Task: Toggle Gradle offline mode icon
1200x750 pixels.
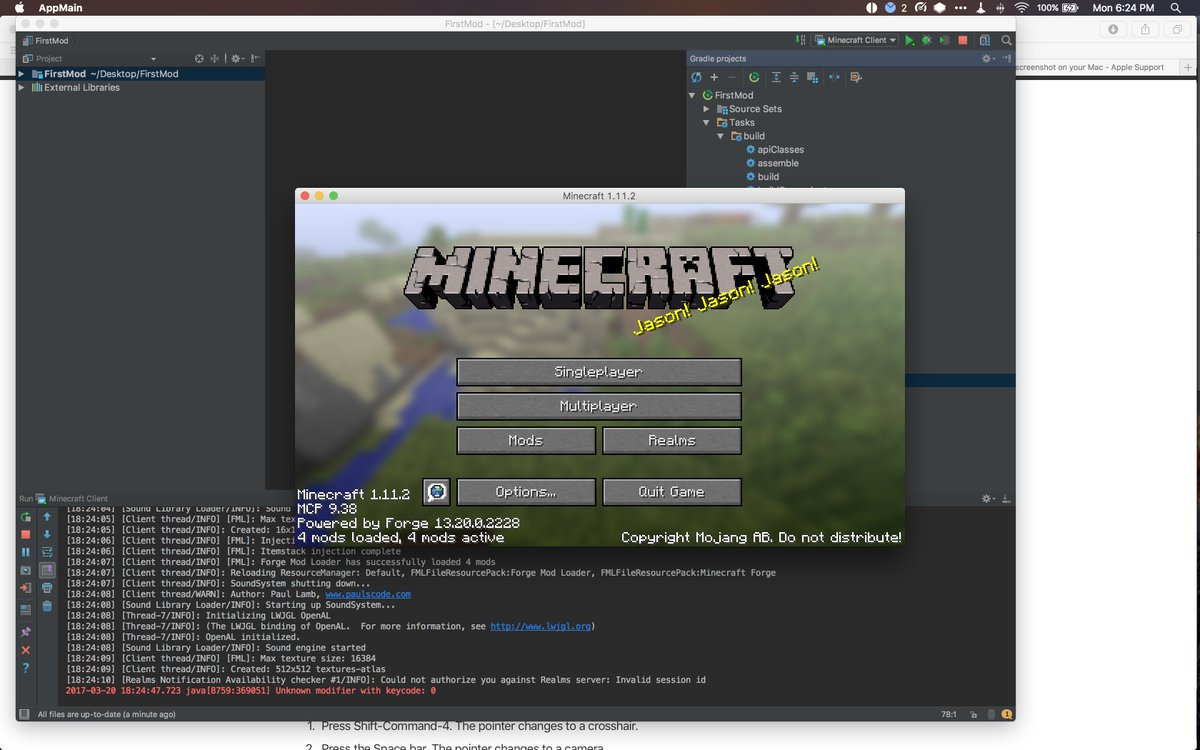Action: (834, 77)
